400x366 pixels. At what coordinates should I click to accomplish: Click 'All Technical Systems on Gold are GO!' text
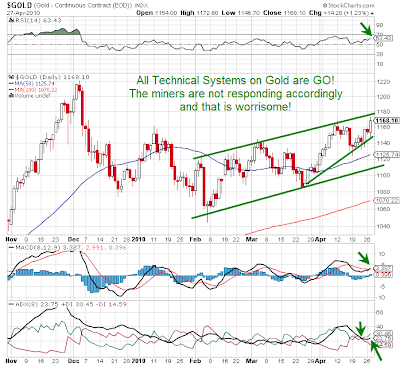236,80
